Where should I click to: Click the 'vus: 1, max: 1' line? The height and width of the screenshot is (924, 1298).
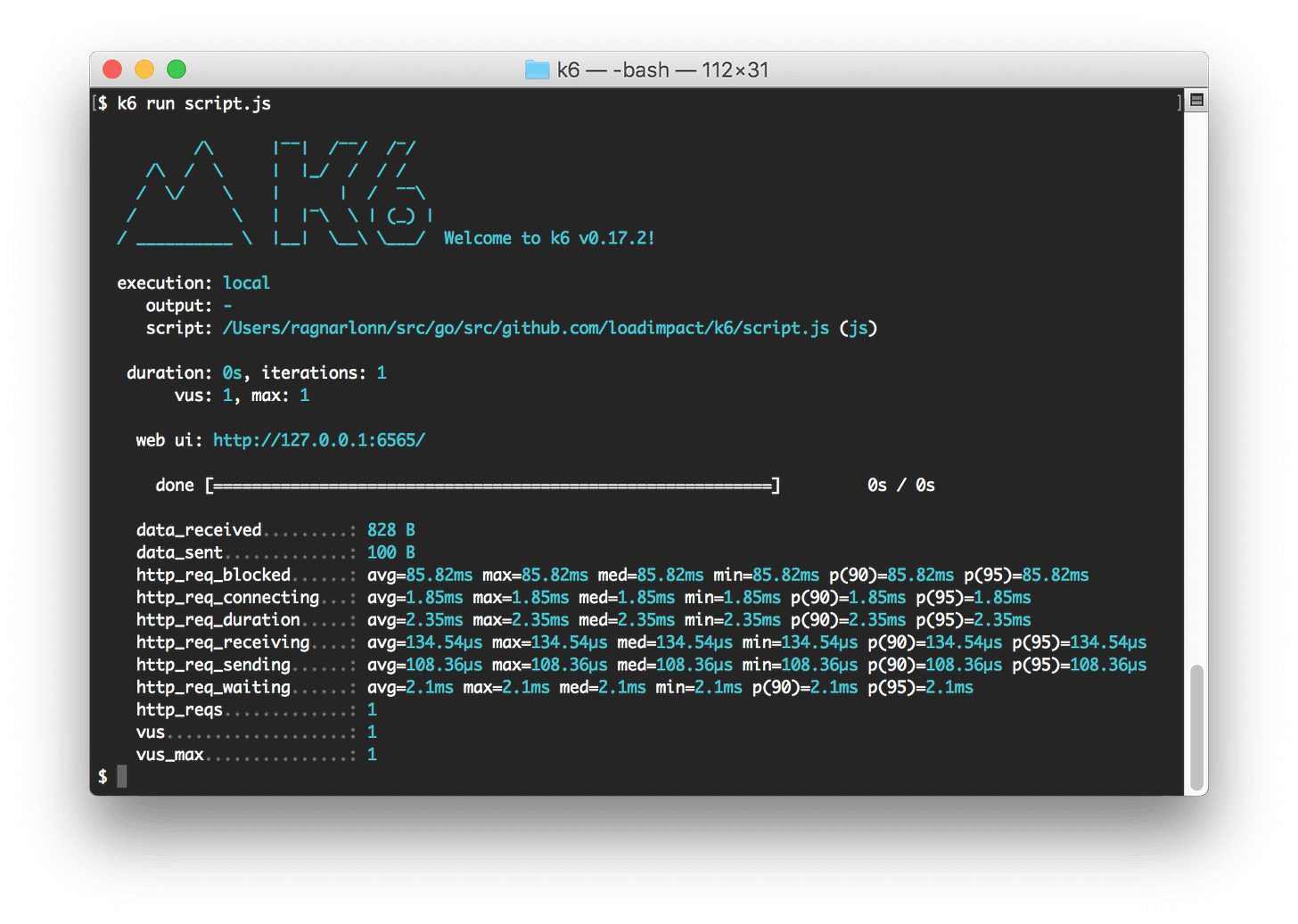242,395
